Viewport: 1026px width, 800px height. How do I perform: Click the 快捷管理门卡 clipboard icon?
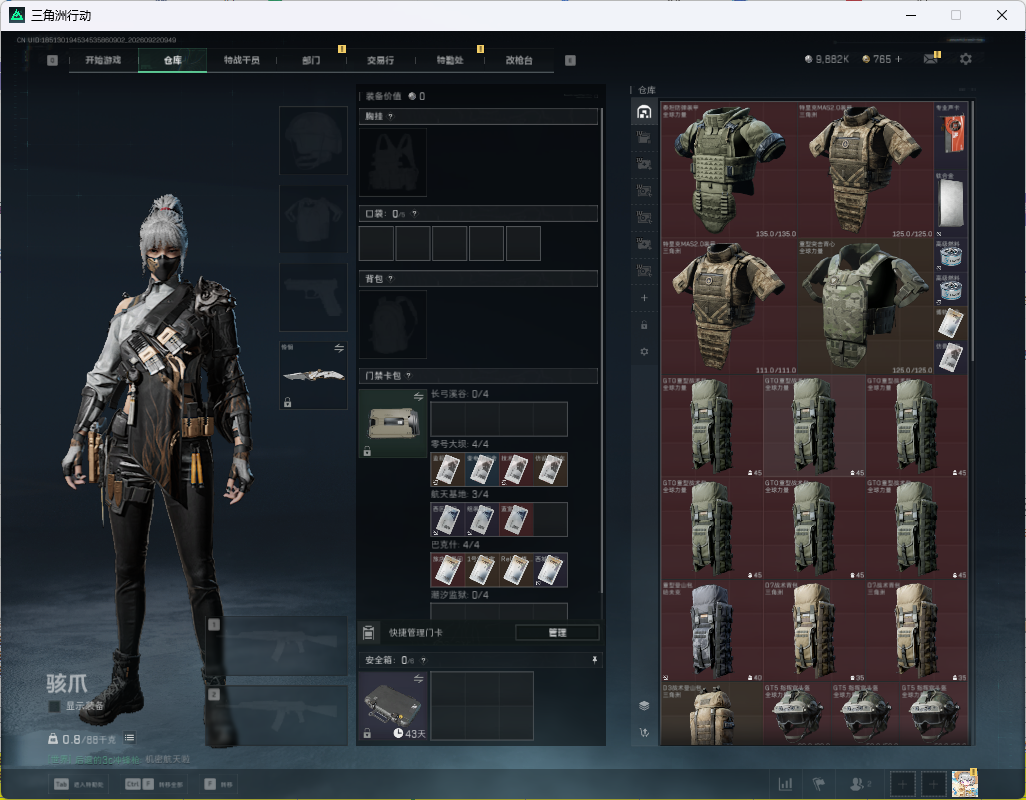[x=368, y=633]
